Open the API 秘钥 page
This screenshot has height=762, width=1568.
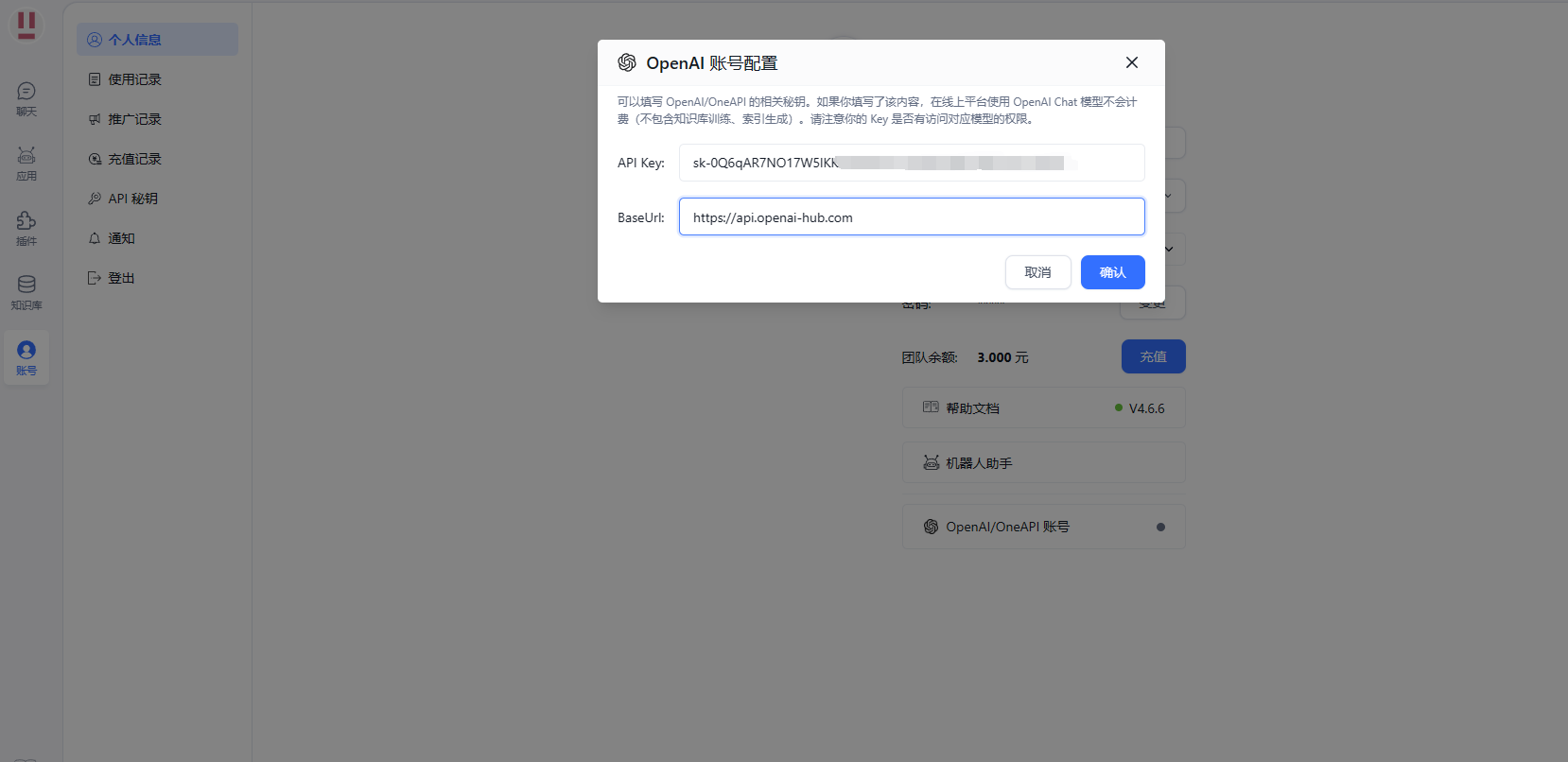[x=157, y=199]
